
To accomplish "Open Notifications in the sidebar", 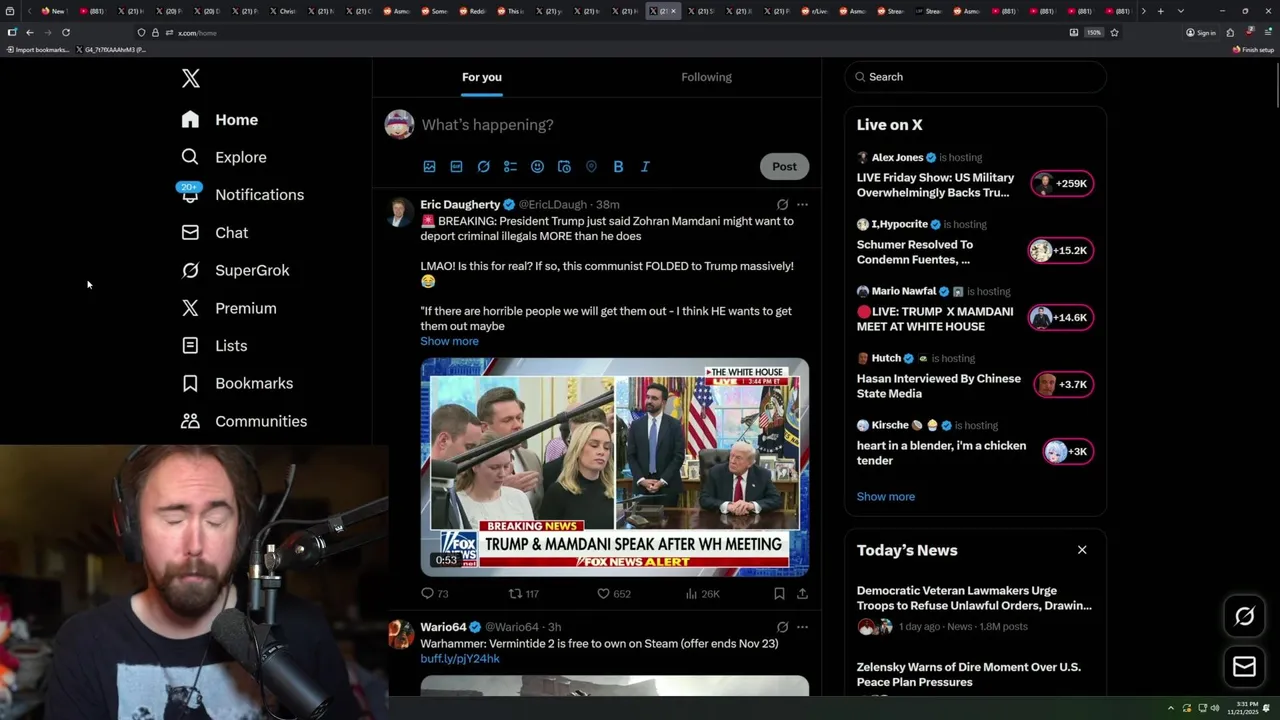I will pos(242,195).
